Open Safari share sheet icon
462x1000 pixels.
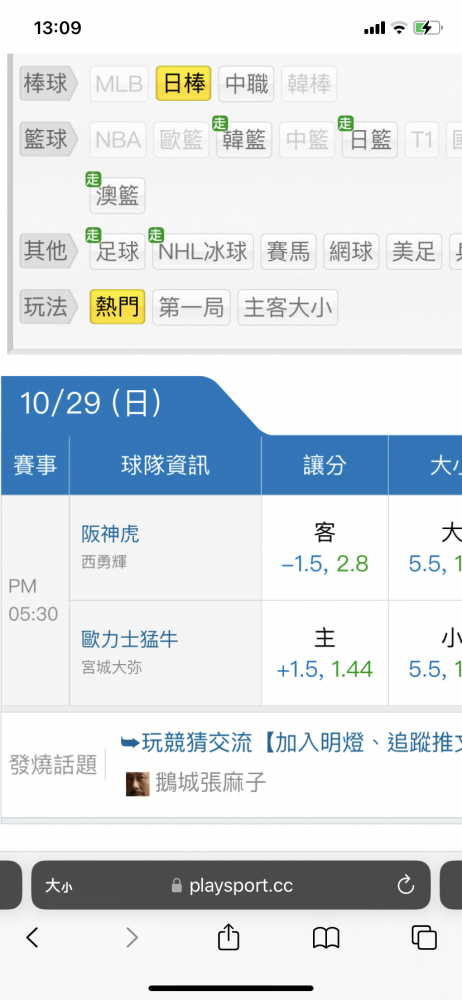click(x=228, y=936)
